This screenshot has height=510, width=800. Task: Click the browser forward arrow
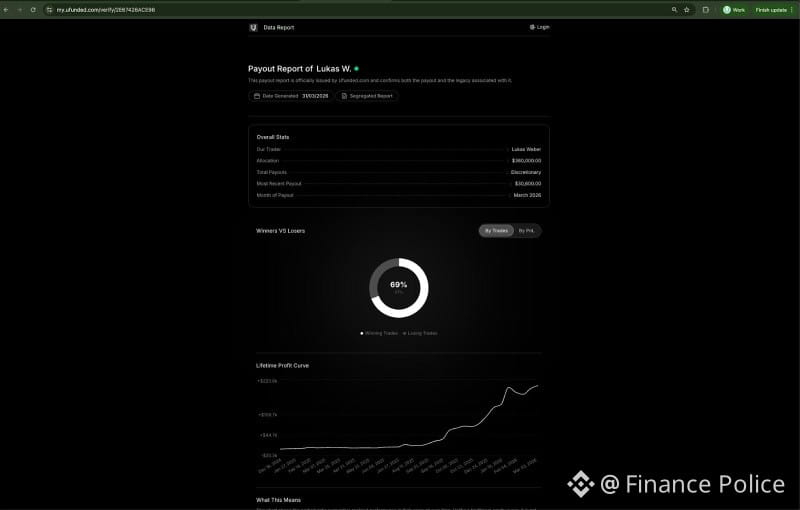[x=20, y=10]
